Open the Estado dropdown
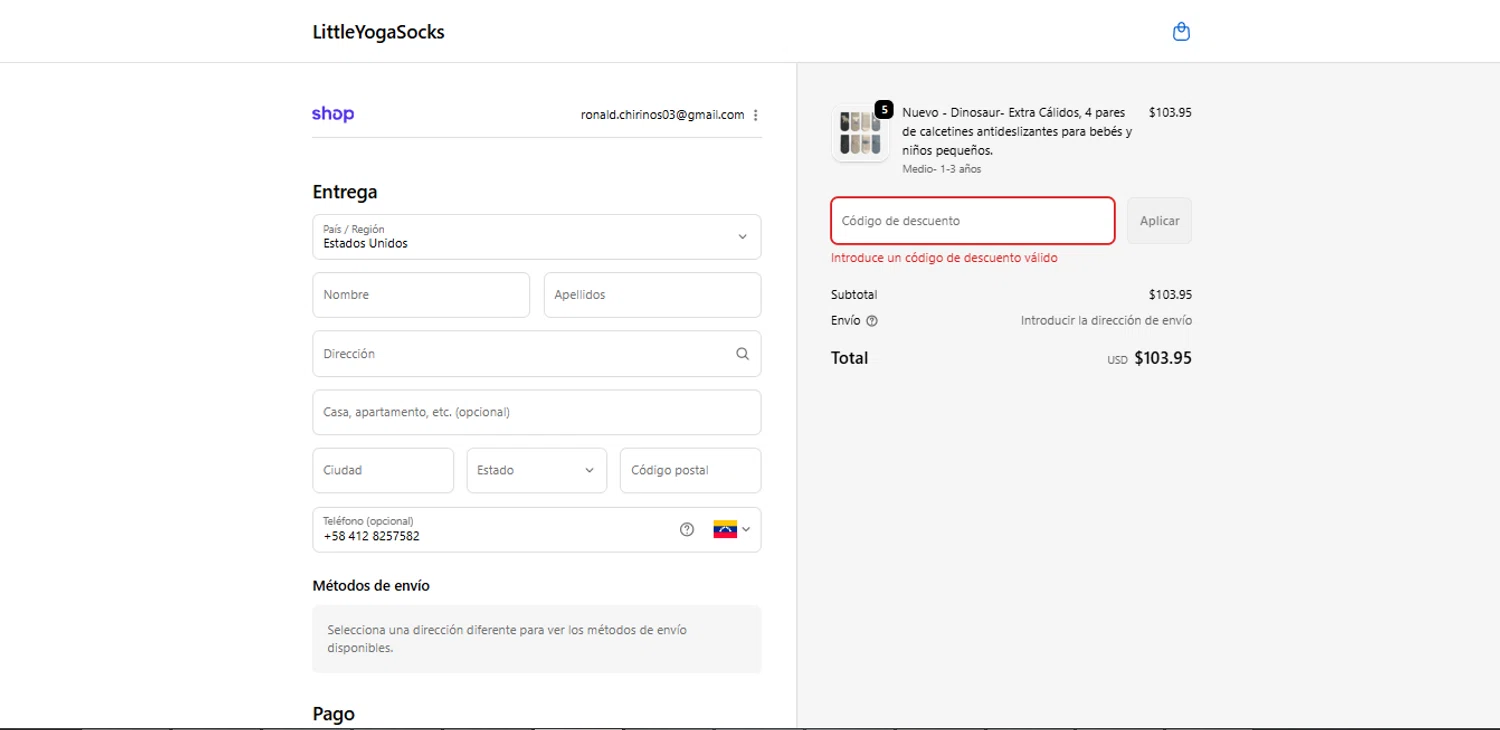The height and width of the screenshot is (730, 1500). [537, 470]
